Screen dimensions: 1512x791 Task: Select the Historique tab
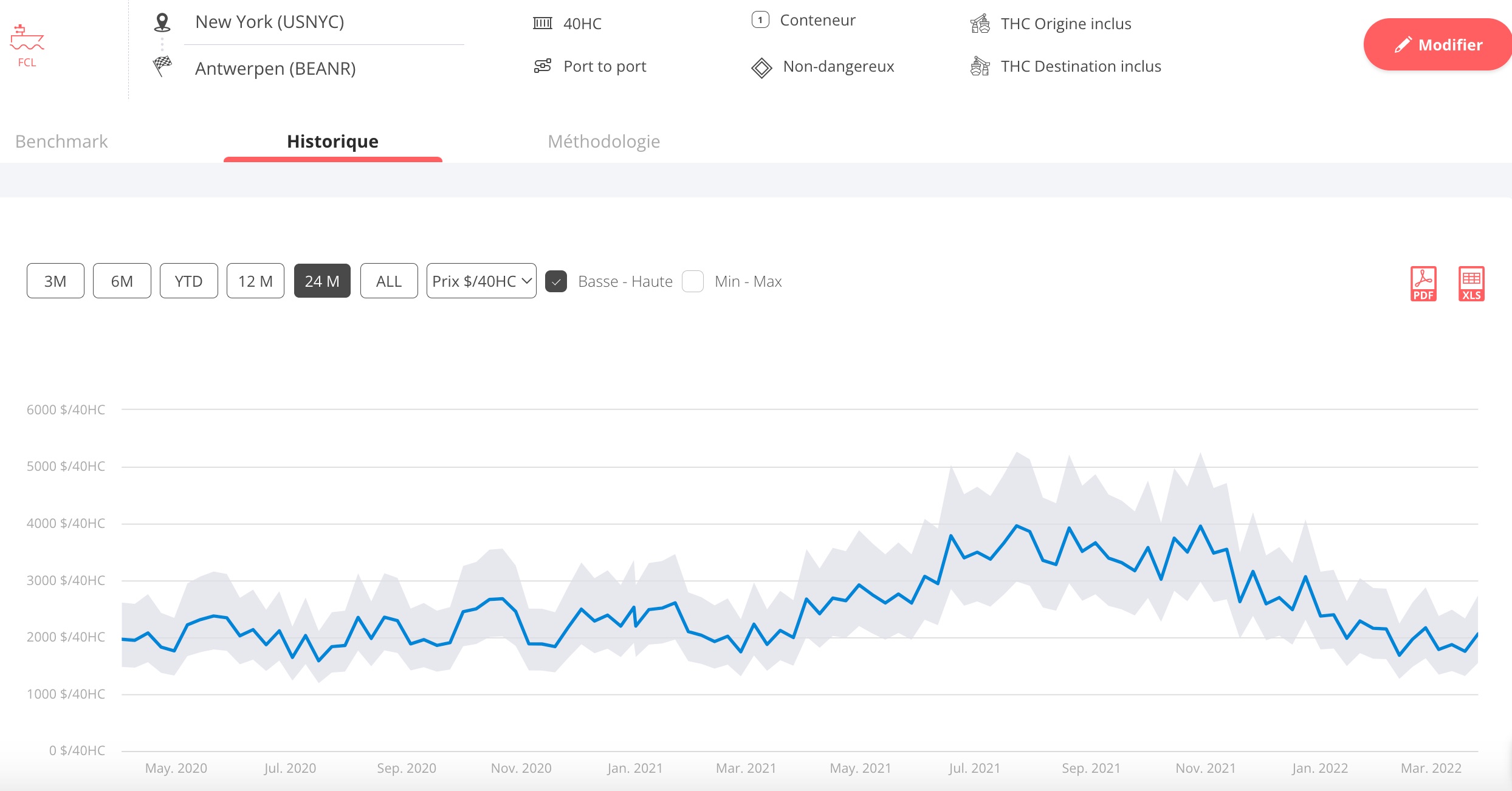332,142
